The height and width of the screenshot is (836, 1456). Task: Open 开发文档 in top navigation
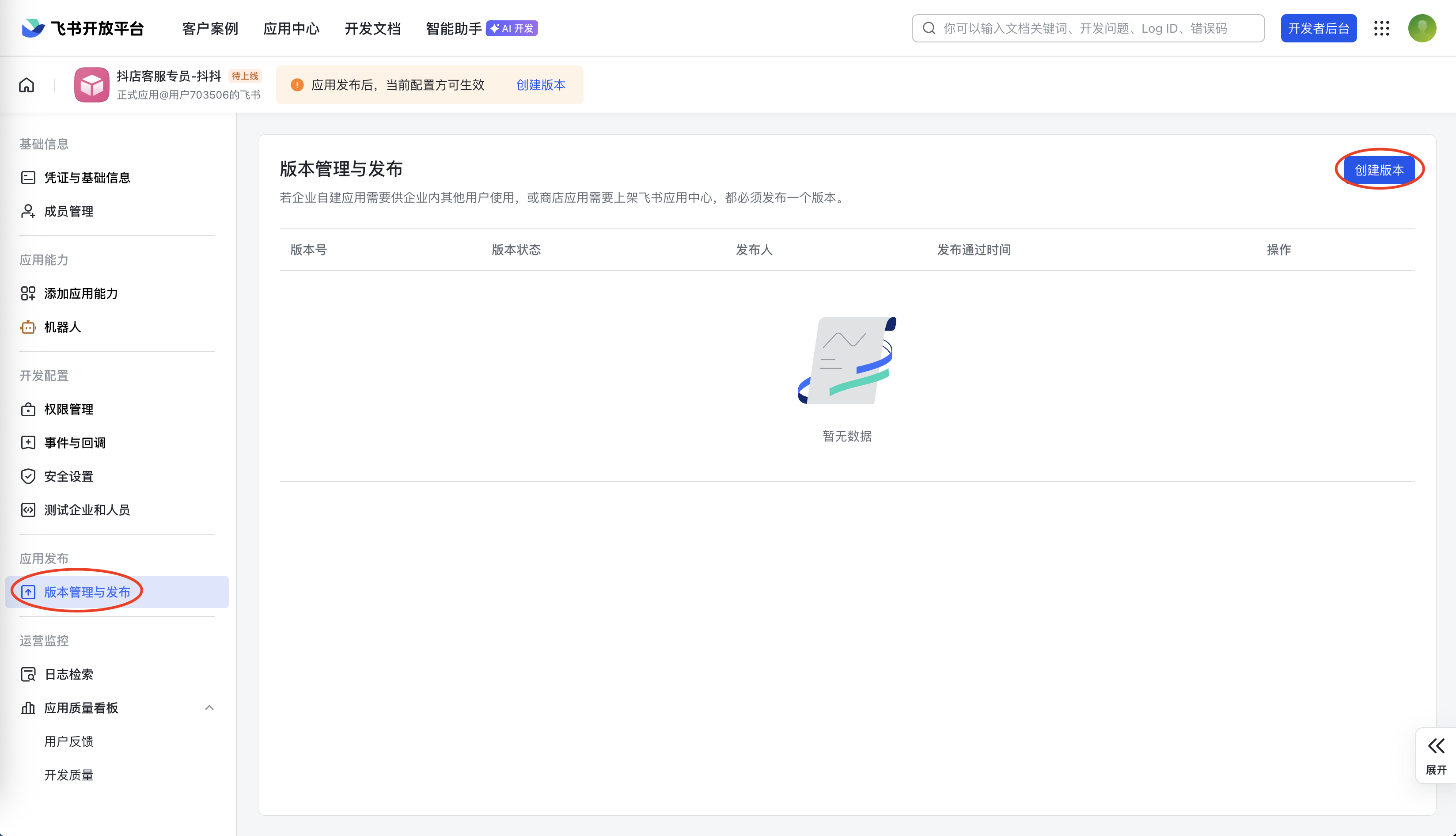coord(372,28)
